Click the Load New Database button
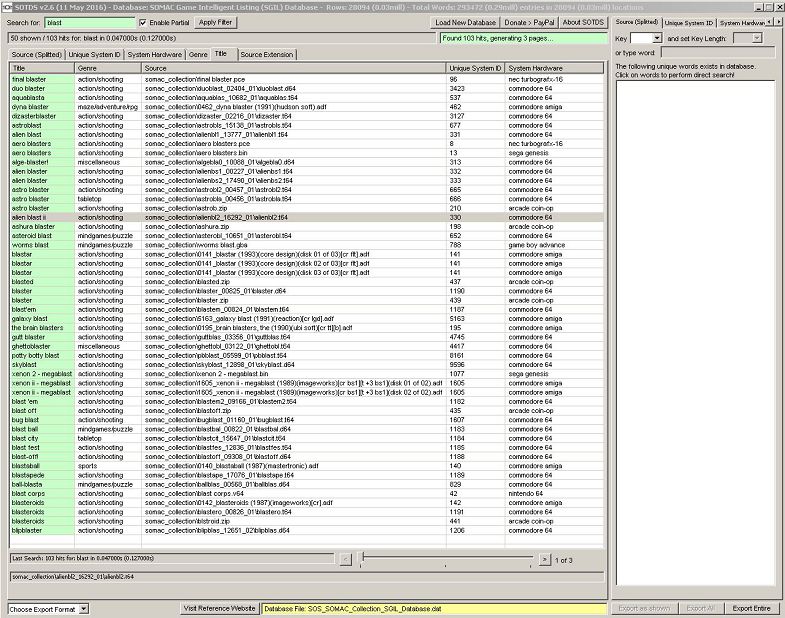This screenshot has height=618, width=785. (x=465, y=22)
